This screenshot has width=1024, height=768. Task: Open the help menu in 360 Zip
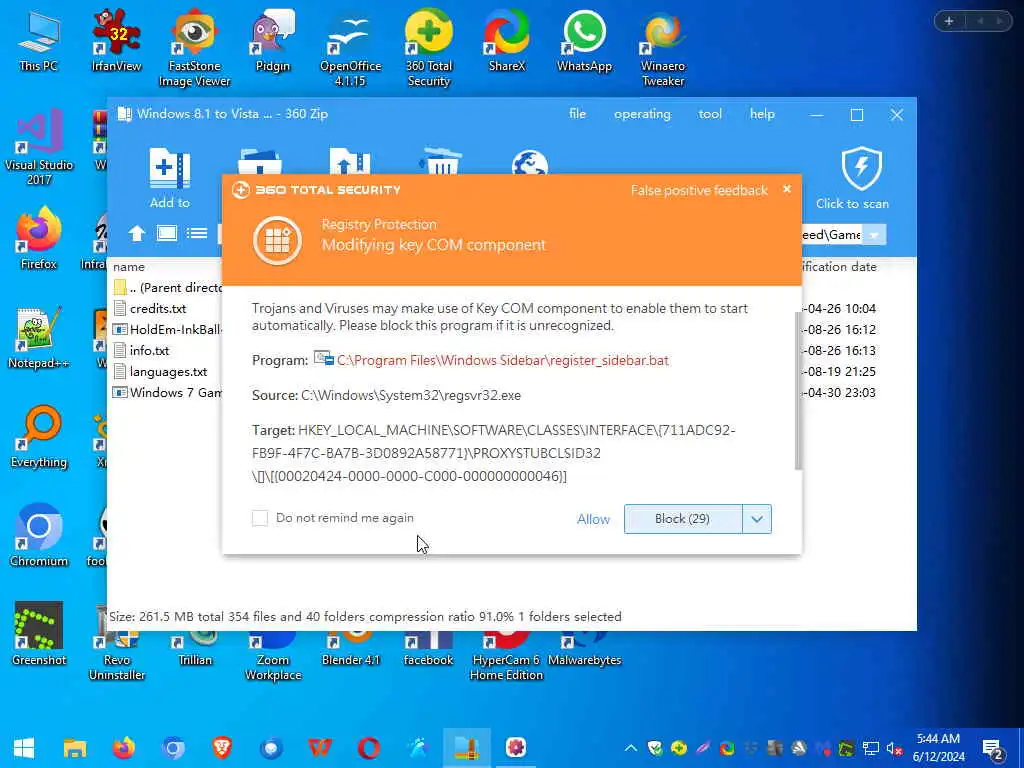[x=762, y=114]
